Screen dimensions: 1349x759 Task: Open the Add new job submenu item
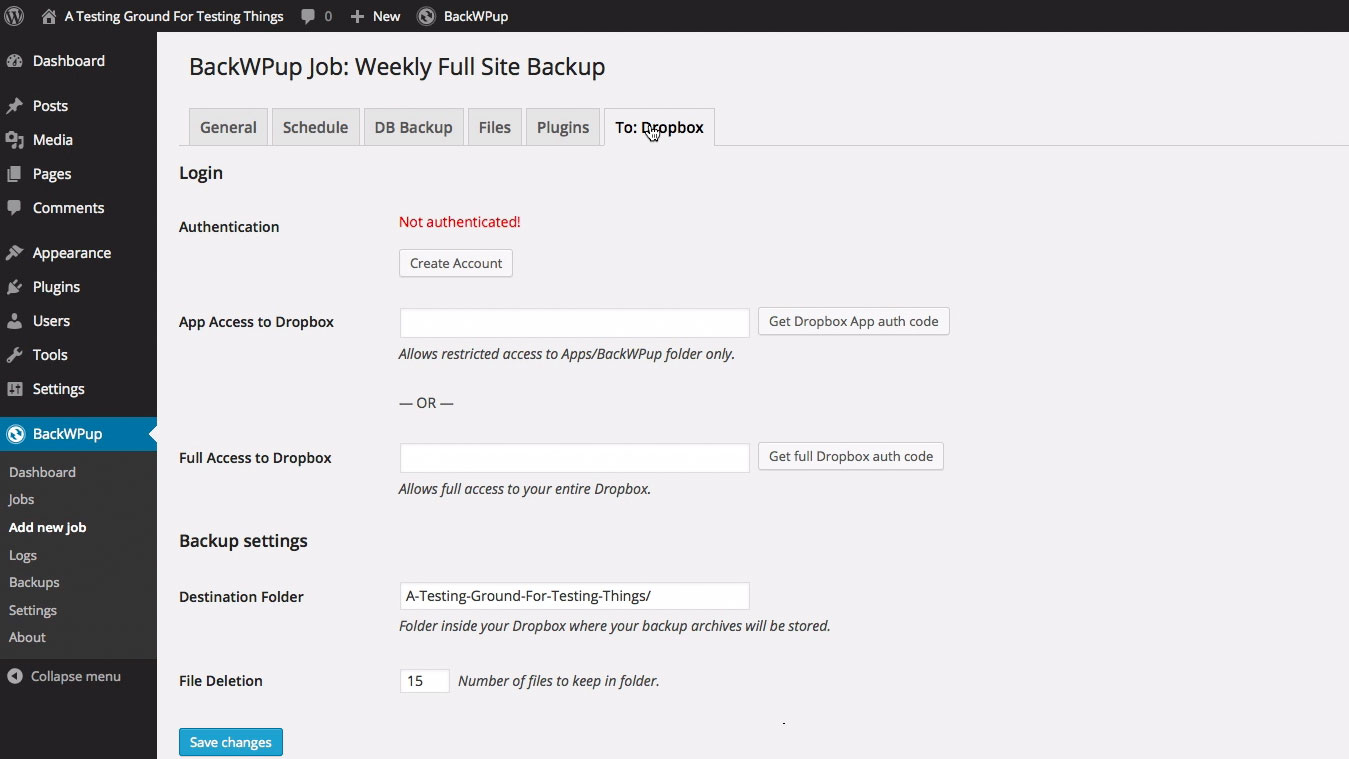[x=47, y=527]
